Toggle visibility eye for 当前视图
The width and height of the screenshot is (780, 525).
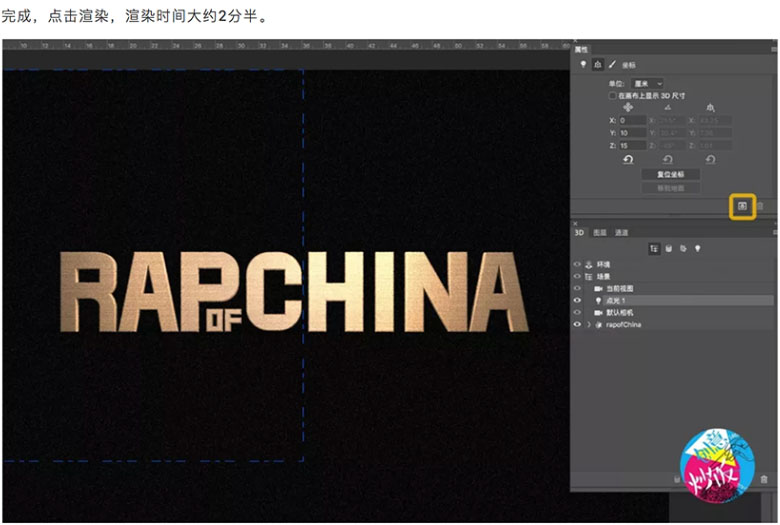[x=577, y=288]
